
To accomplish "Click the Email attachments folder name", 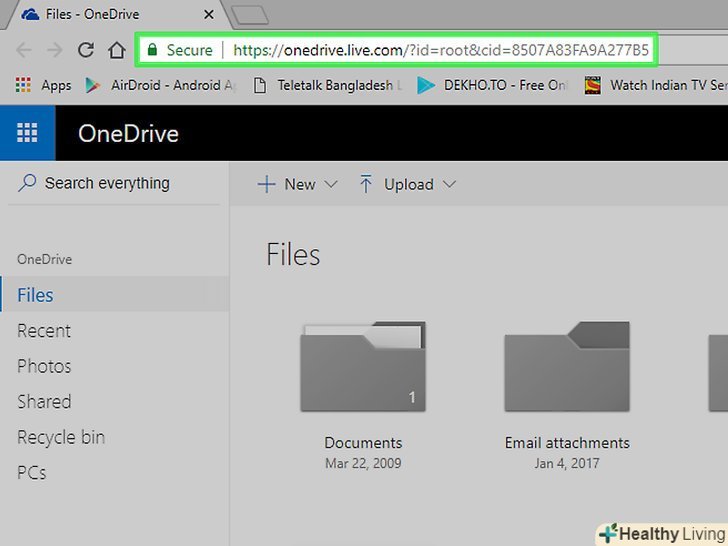I will [567, 443].
